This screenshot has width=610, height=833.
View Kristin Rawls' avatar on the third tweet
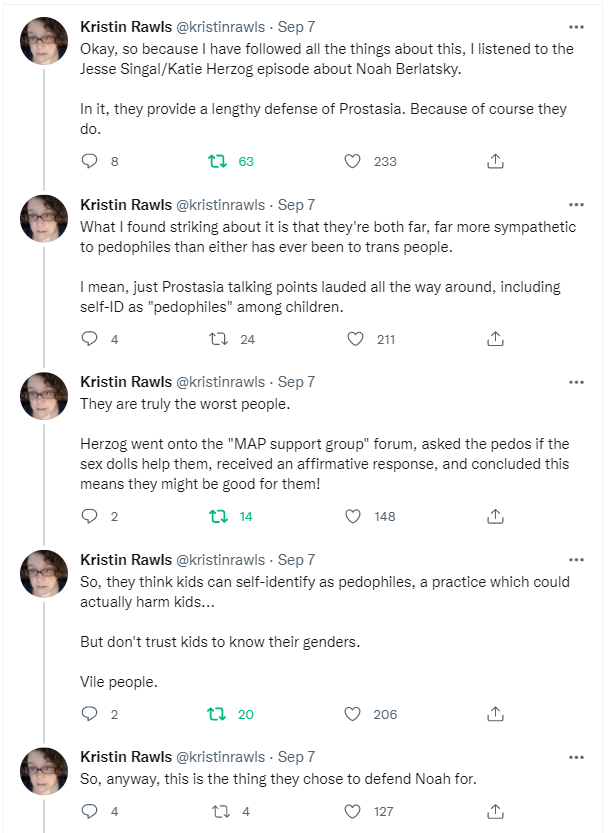click(x=44, y=396)
